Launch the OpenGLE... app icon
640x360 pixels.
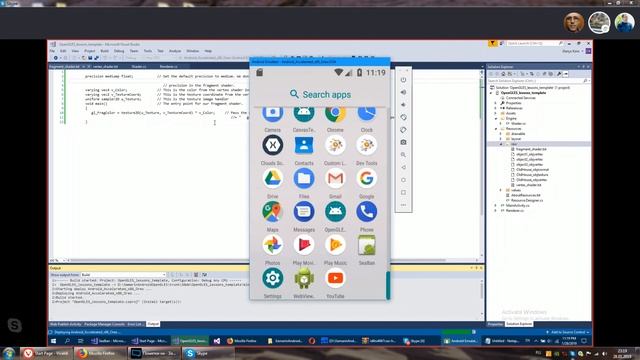coord(335,212)
